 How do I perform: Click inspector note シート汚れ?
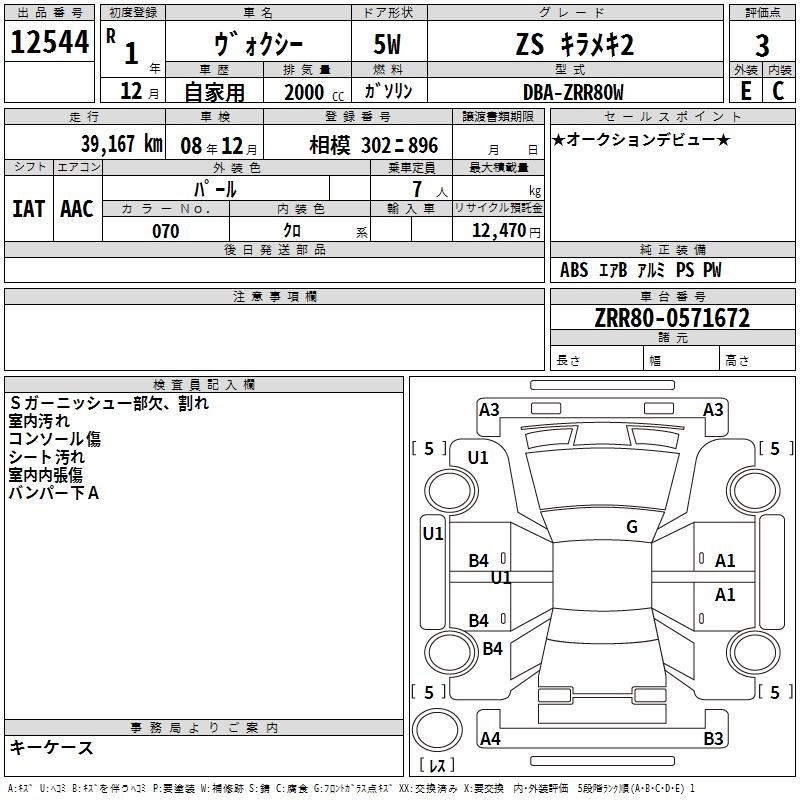(x=47, y=457)
